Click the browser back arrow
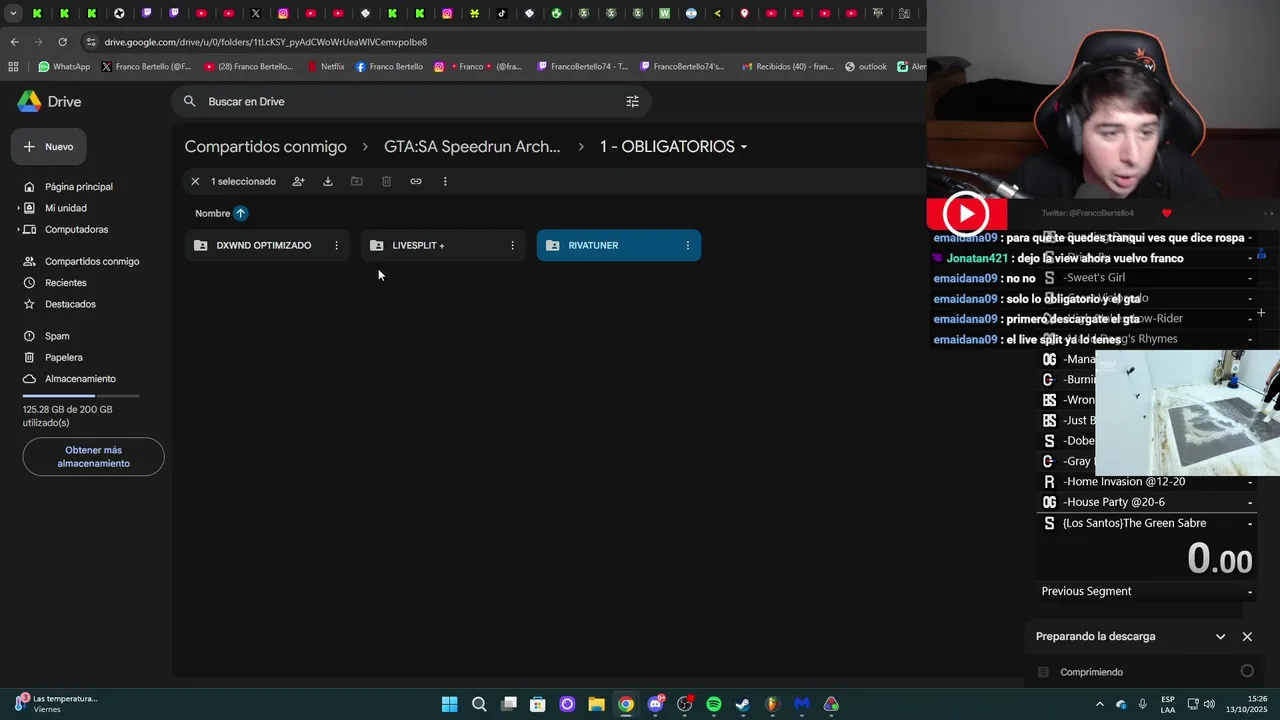This screenshot has height=720, width=1280. (x=14, y=42)
